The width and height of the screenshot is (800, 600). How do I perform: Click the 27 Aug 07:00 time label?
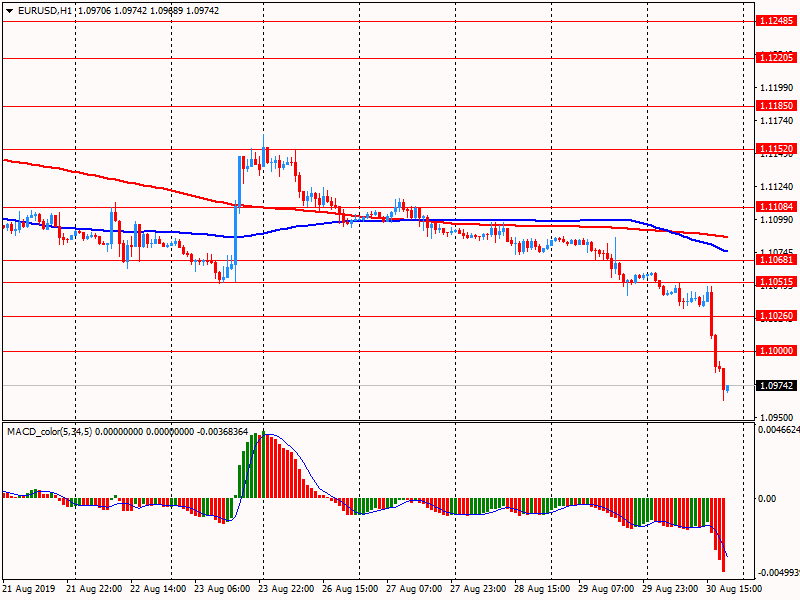(414, 589)
